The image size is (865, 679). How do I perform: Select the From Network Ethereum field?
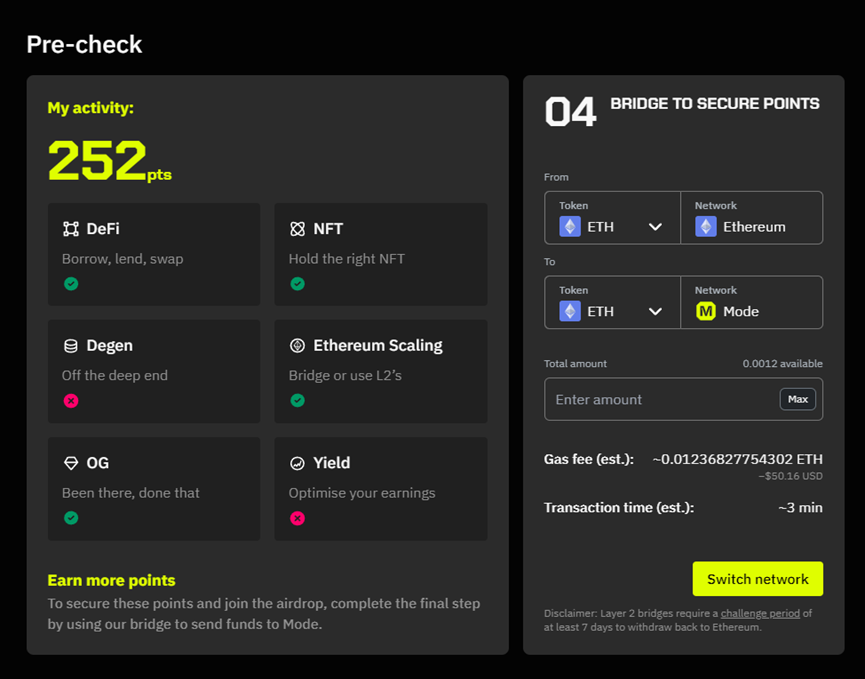[752, 218]
